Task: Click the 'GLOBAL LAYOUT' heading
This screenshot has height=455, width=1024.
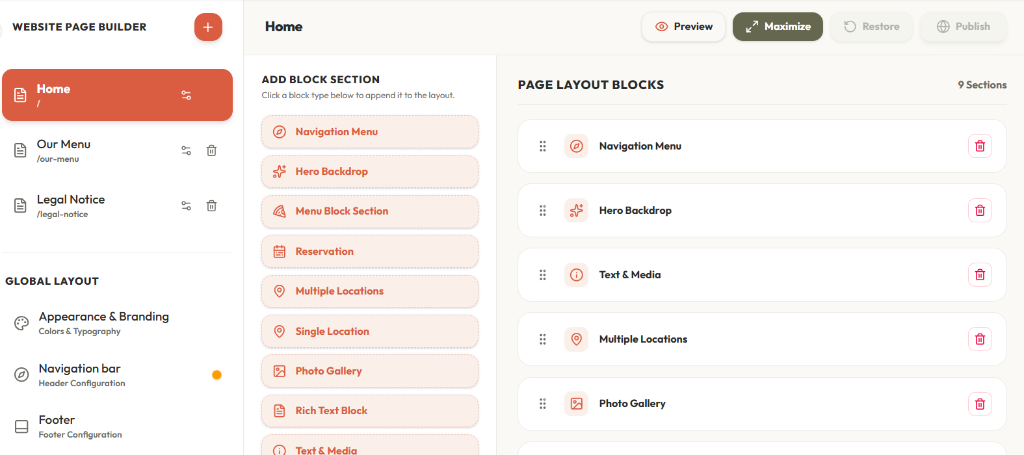Action: [x=52, y=281]
